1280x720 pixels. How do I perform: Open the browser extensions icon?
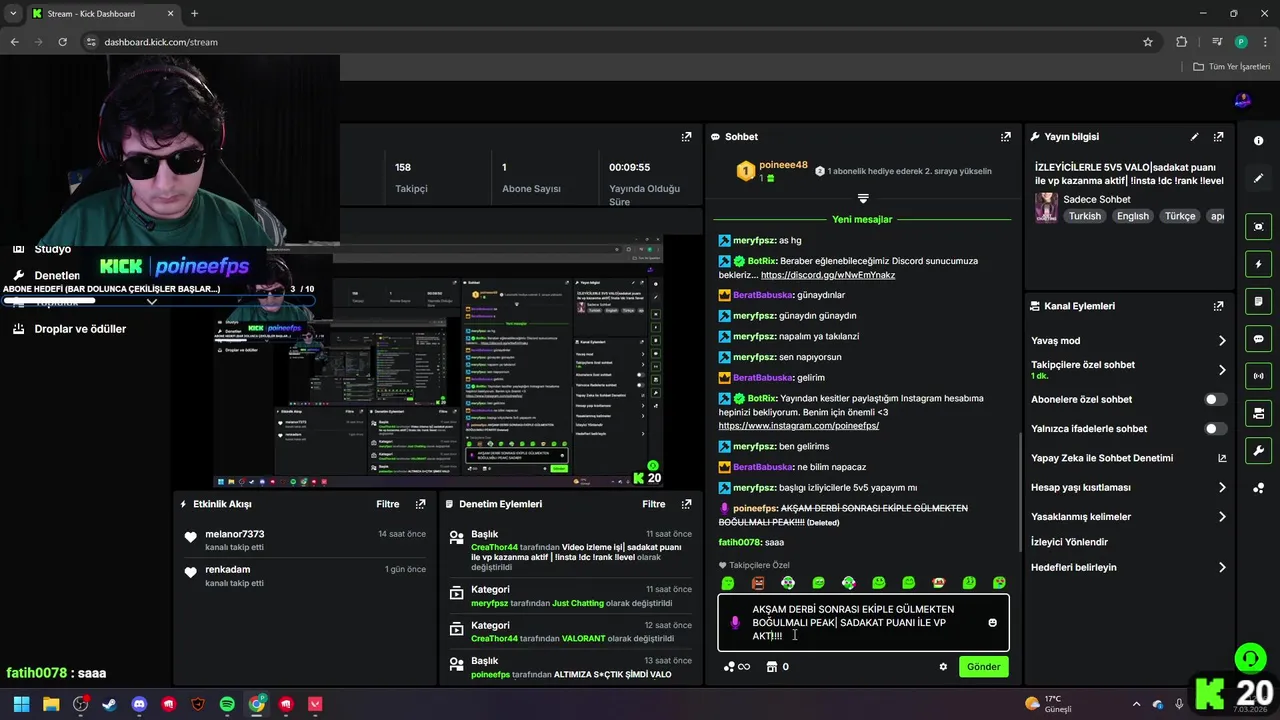pyautogui.click(x=1181, y=42)
